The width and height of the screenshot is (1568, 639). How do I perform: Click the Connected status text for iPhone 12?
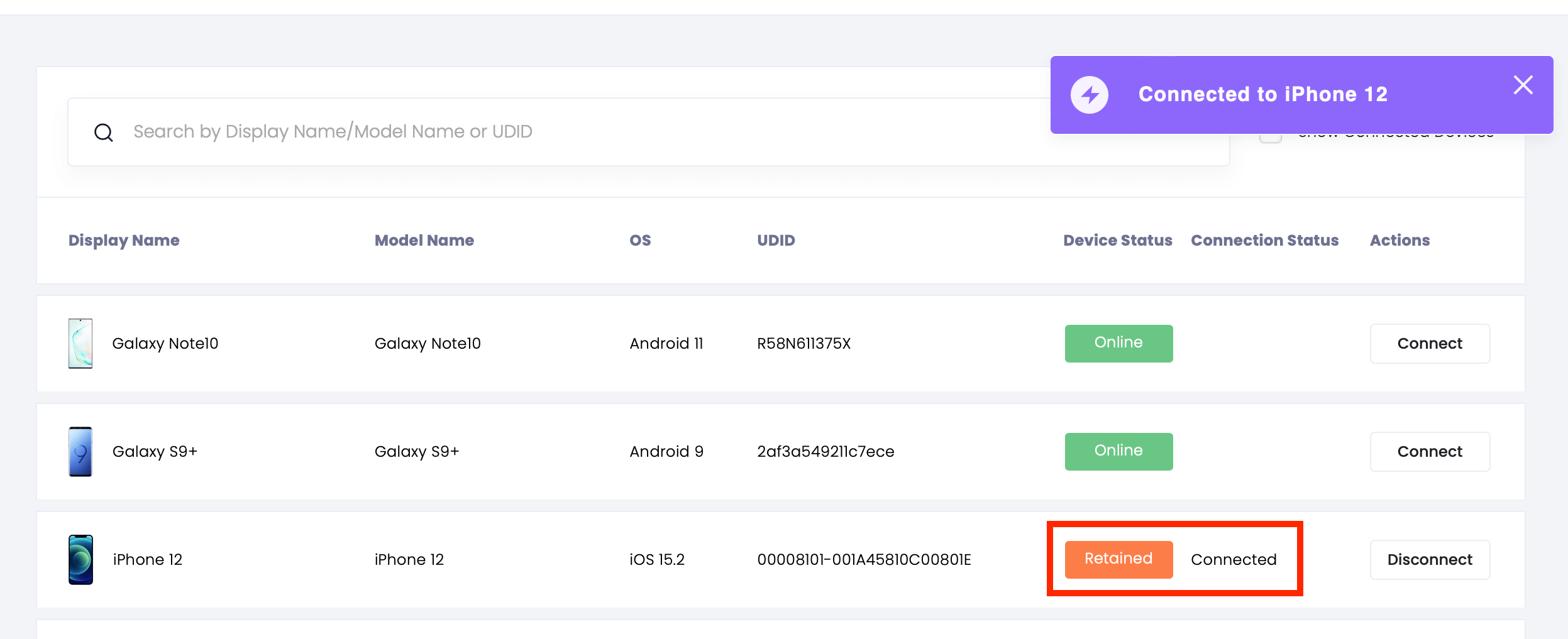1234,560
